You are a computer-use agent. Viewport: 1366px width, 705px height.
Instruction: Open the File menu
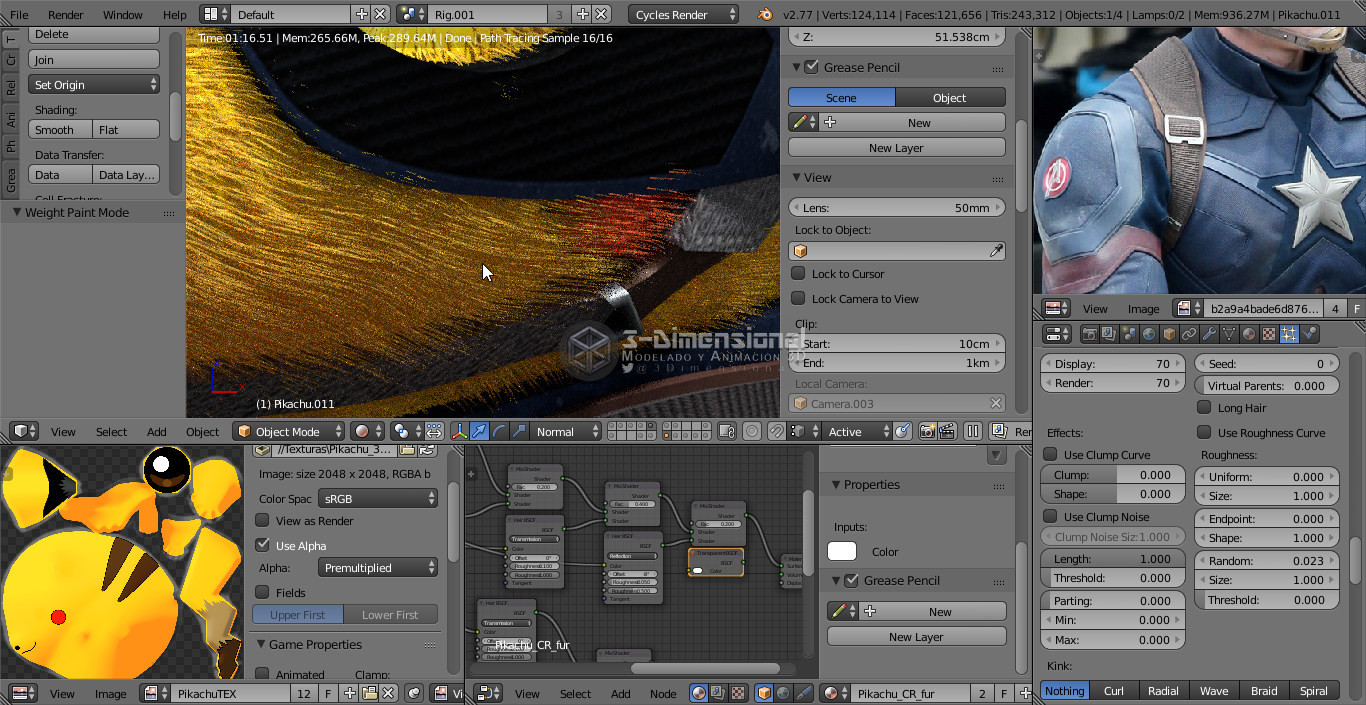[x=19, y=14]
